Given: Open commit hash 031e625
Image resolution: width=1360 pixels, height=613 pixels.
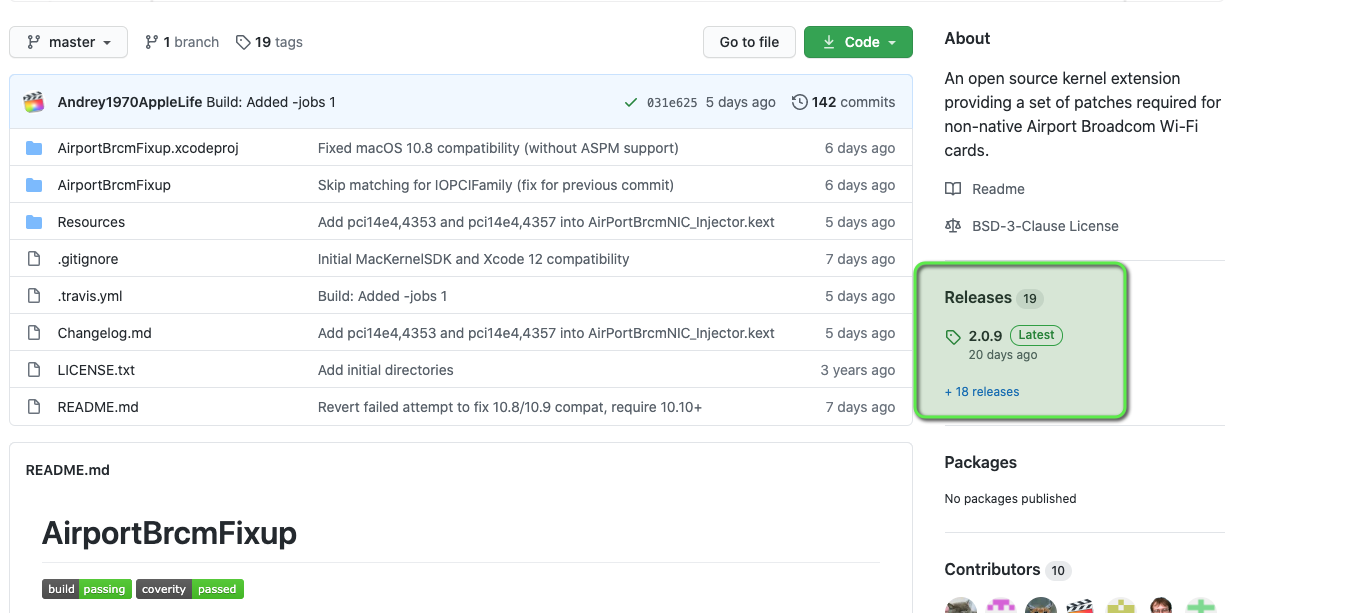Looking at the screenshot, I should [672, 102].
